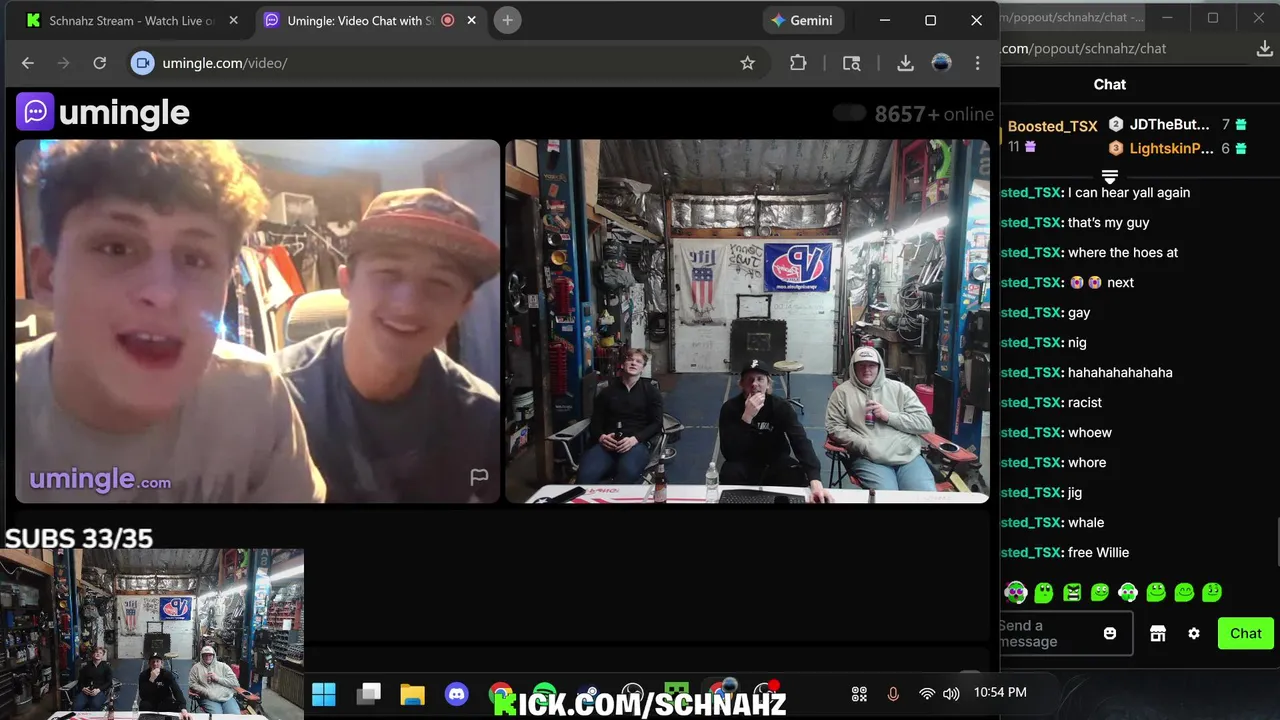Send message with green Chat button

click(1246, 633)
